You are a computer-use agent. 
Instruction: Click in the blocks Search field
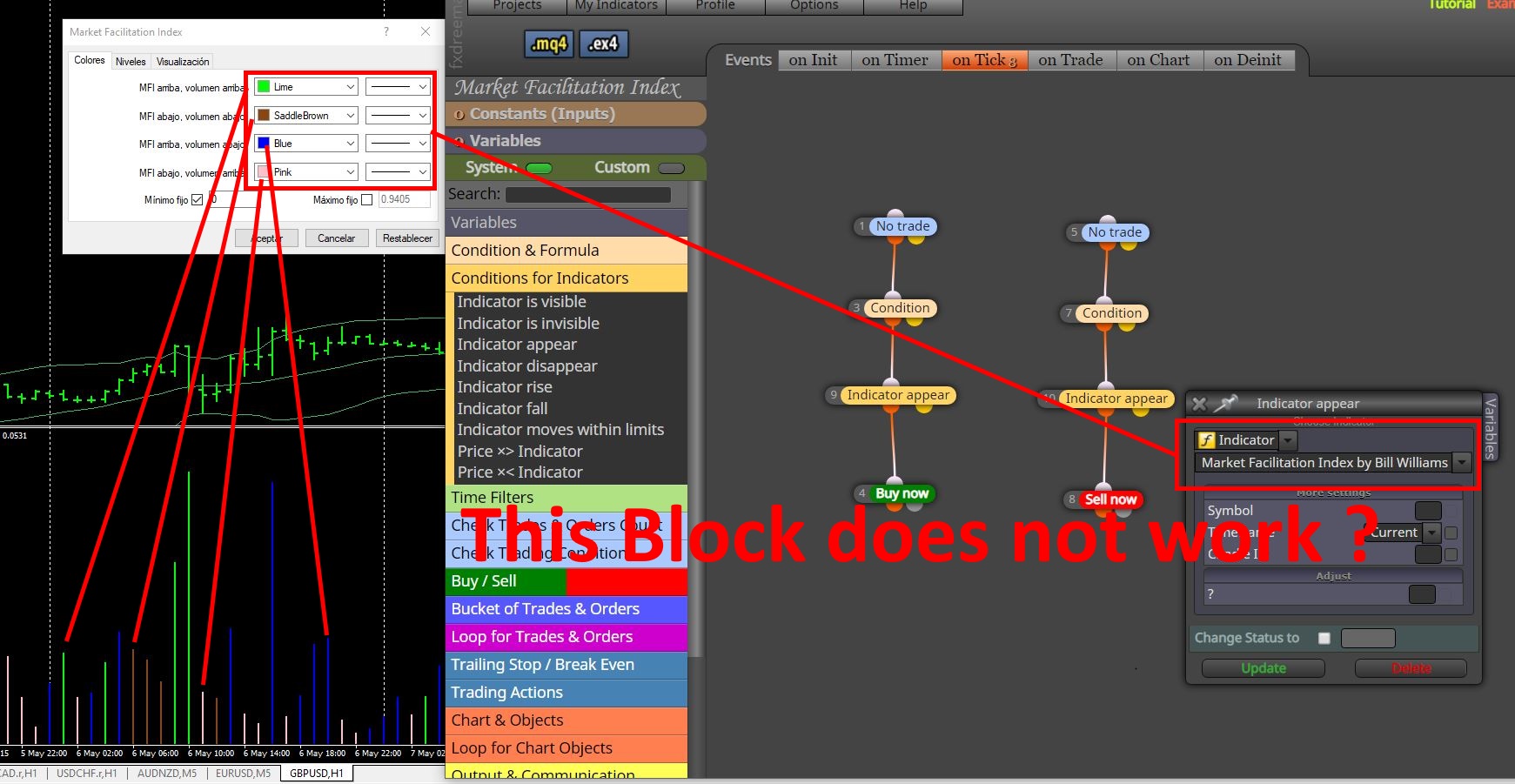pyautogui.click(x=588, y=195)
